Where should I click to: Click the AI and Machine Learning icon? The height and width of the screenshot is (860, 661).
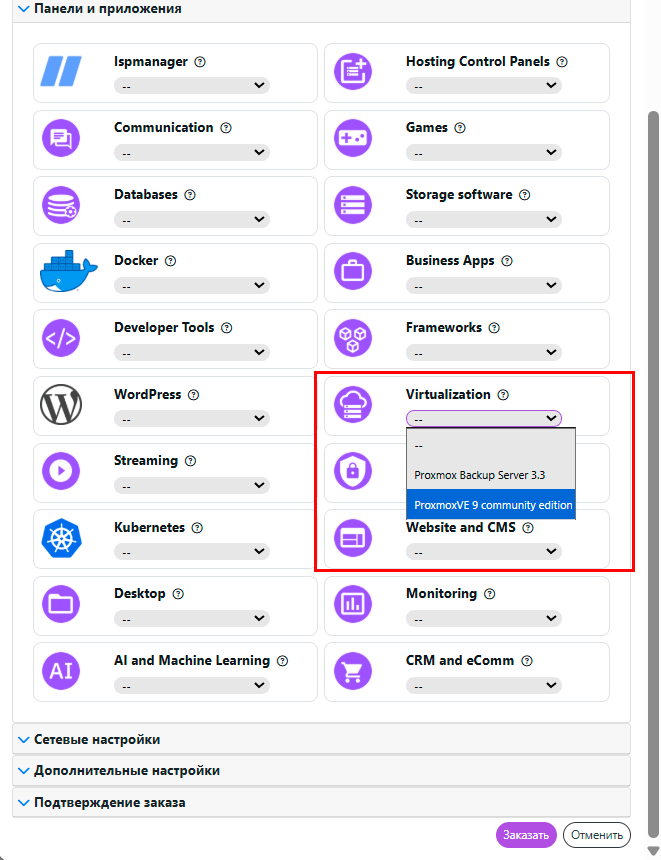pyautogui.click(x=60, y=670)
